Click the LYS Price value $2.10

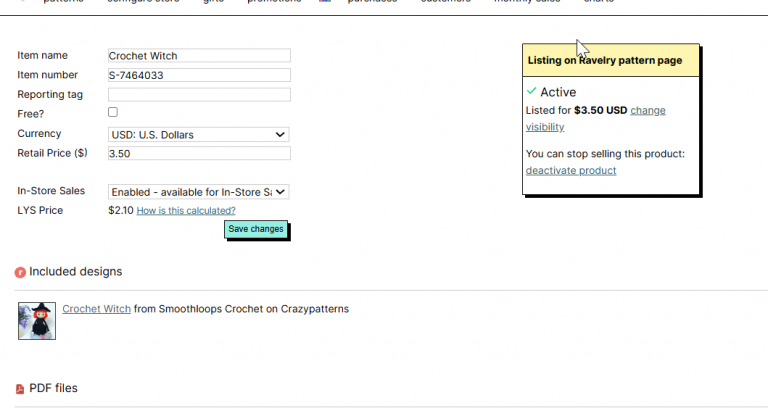pyautogui.click(x=121, y=210)
